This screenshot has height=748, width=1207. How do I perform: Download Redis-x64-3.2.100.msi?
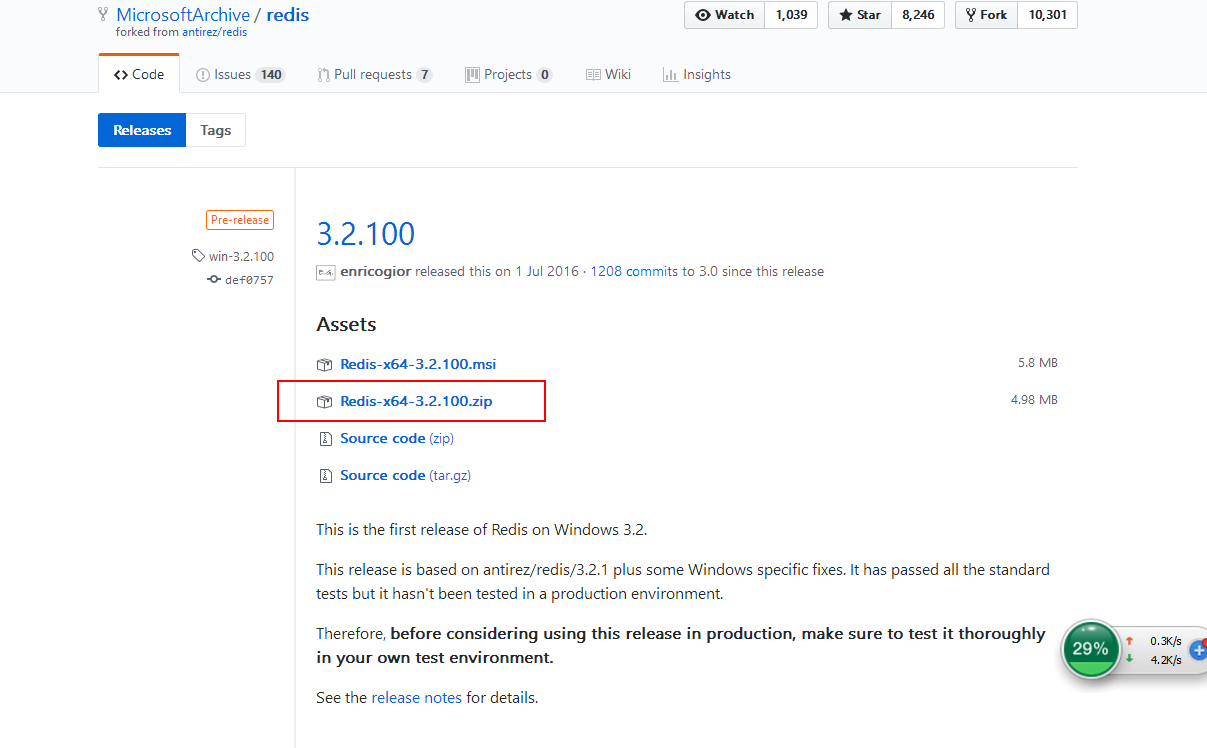pos(418,364)
